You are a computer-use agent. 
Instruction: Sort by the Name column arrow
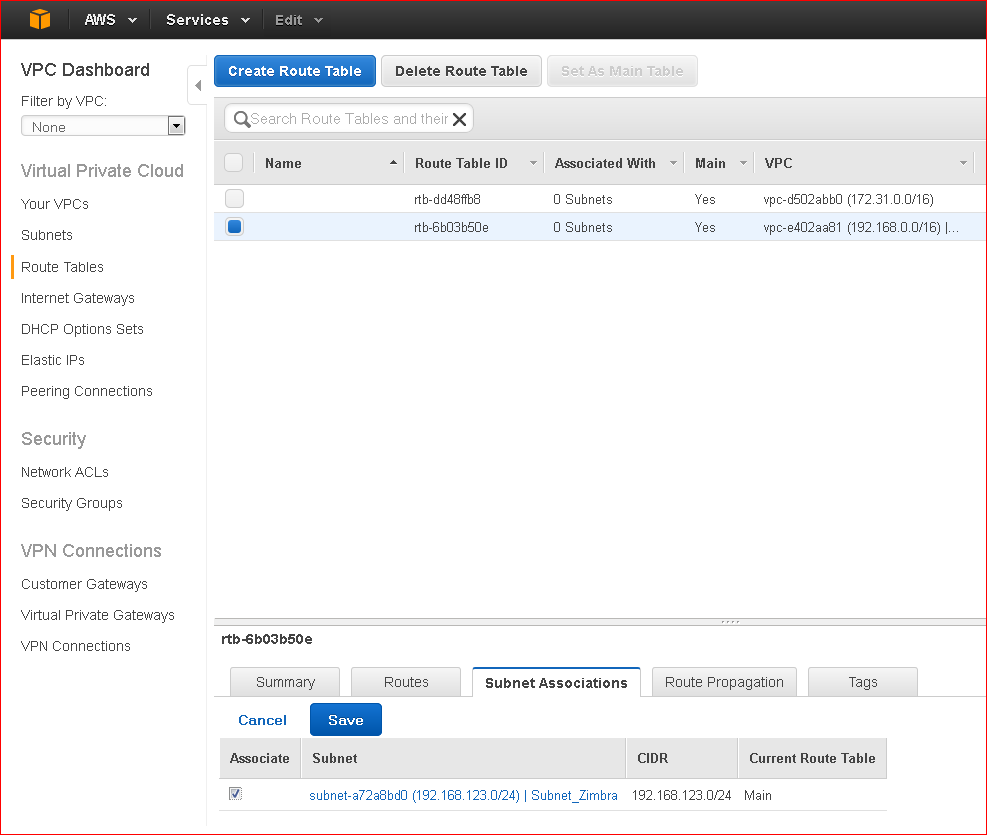click(393, 163)
